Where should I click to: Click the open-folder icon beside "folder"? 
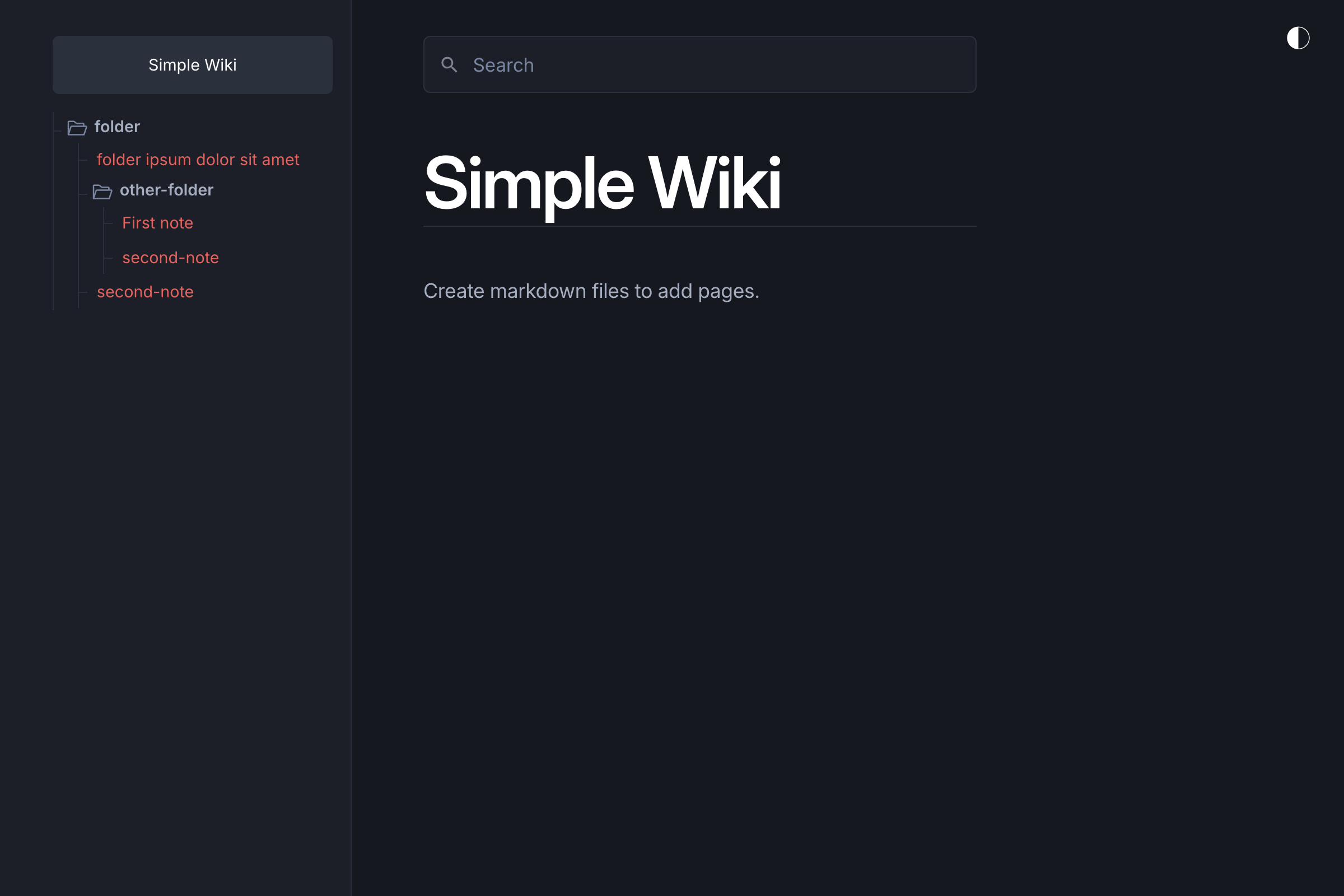coord(77,128)
